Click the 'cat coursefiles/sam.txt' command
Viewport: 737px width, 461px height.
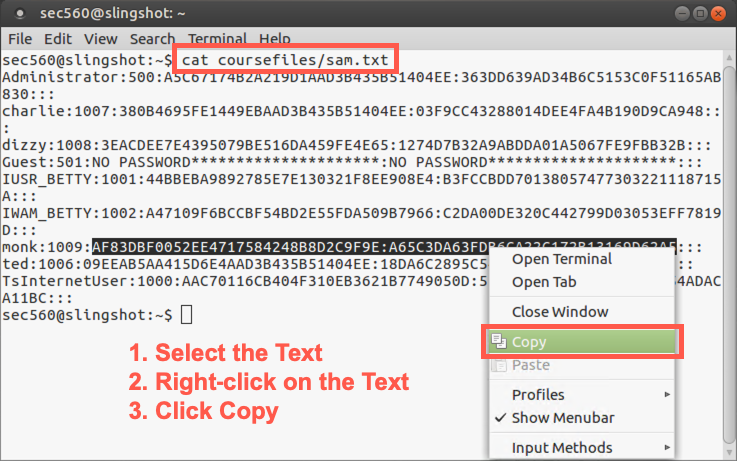click(285, 60)
